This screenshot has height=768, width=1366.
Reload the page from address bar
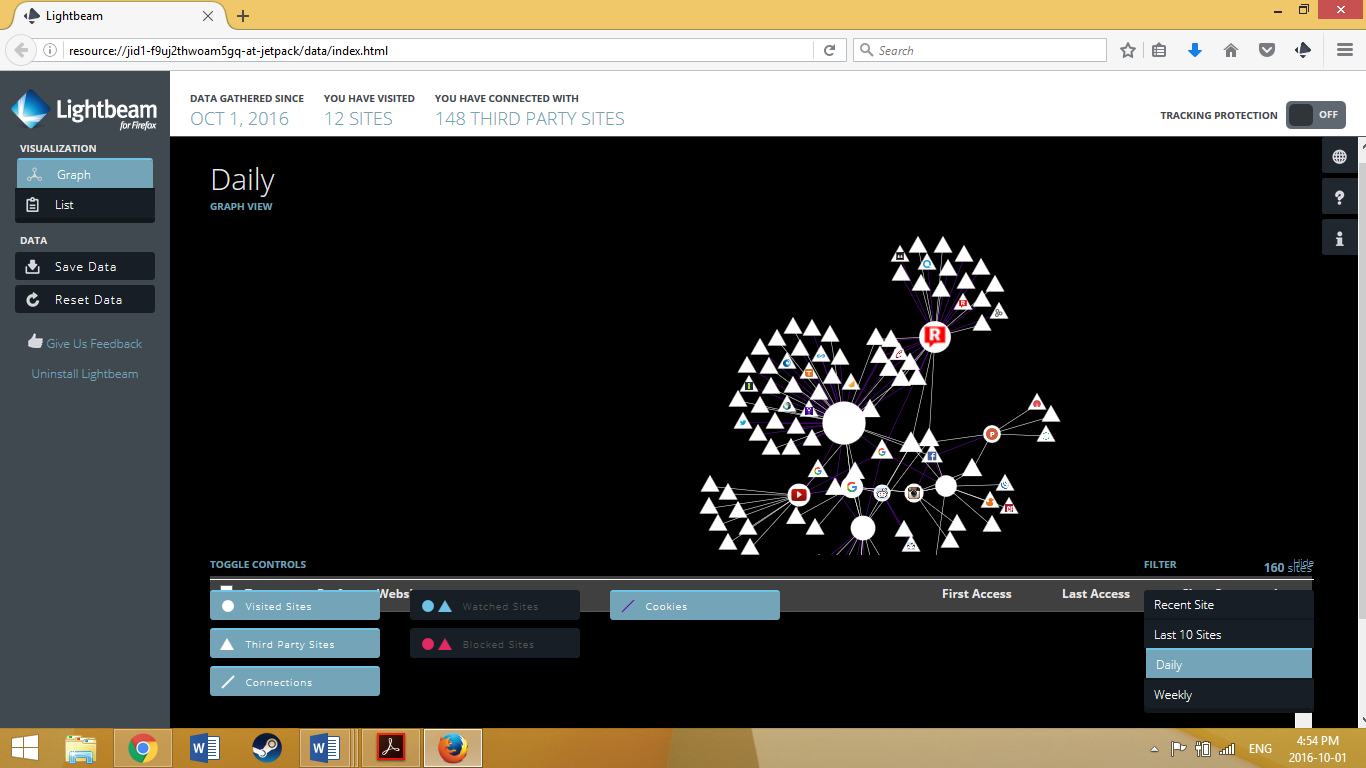click(x=829, y=50)
